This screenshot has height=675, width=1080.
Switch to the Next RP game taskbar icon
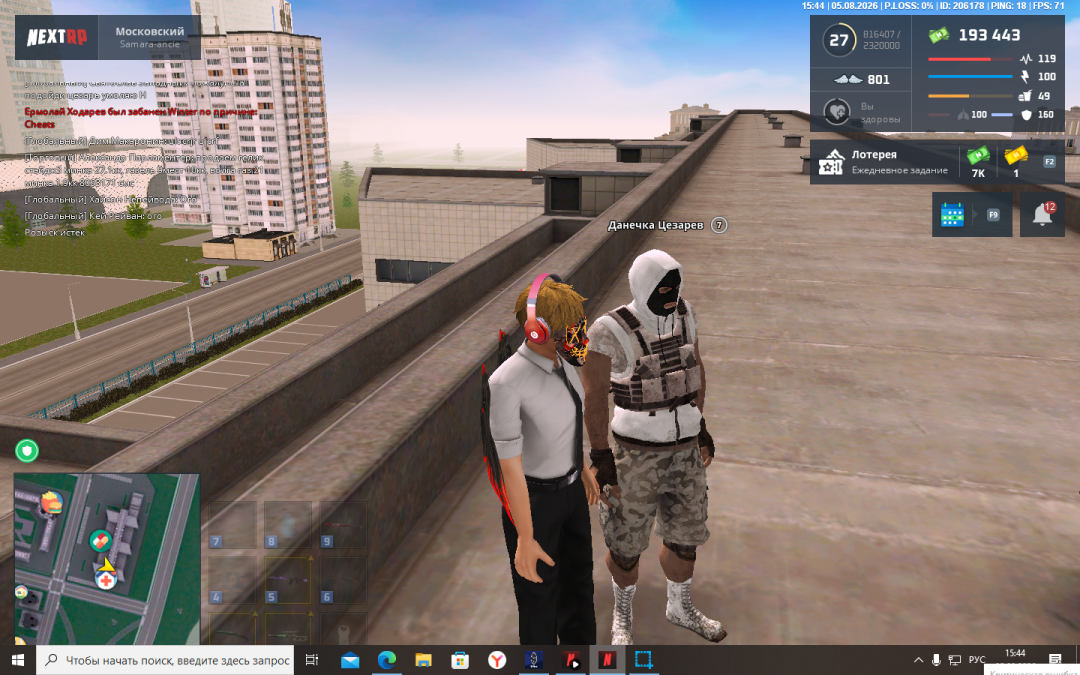pos(607,660)
